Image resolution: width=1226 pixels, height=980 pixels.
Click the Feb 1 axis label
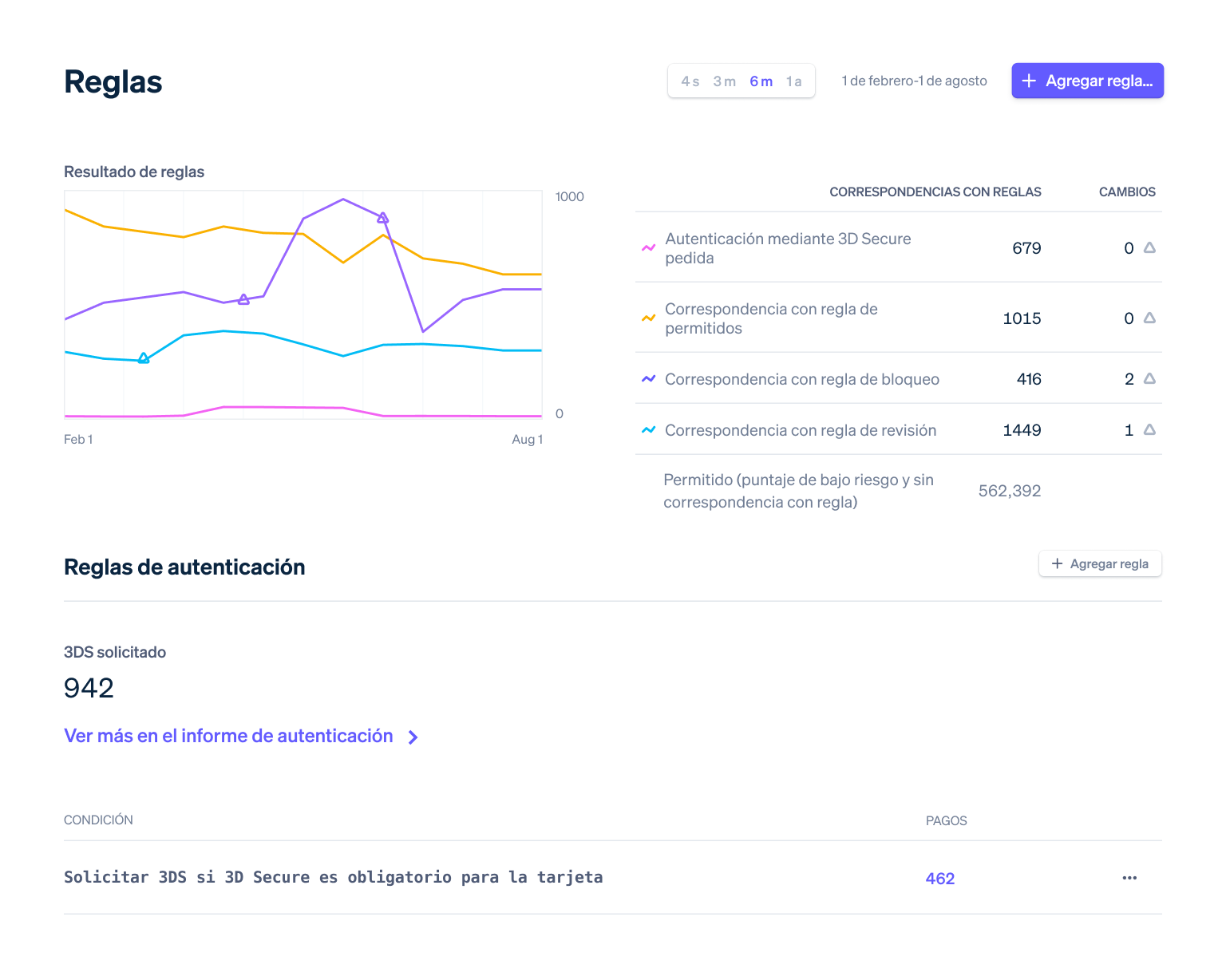(78, 440)
